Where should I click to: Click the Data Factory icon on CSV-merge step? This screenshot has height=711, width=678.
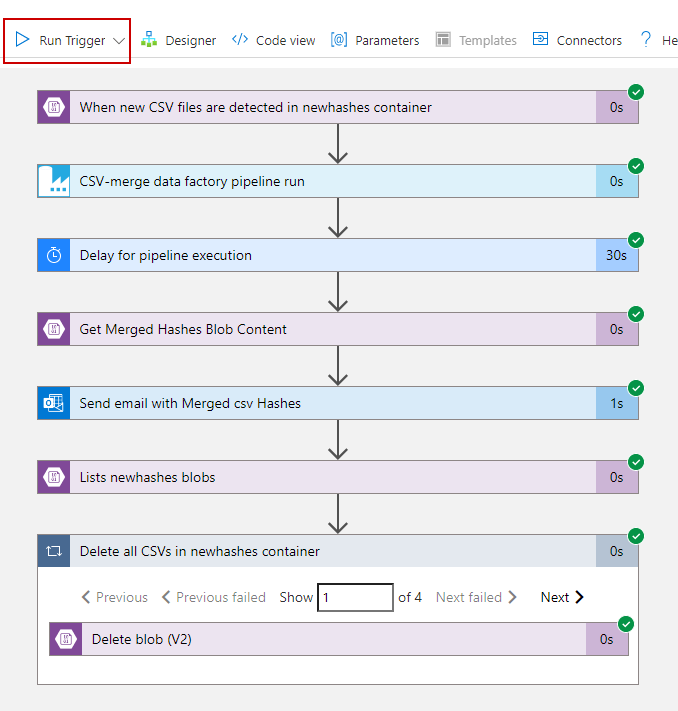tap(54, 181)
